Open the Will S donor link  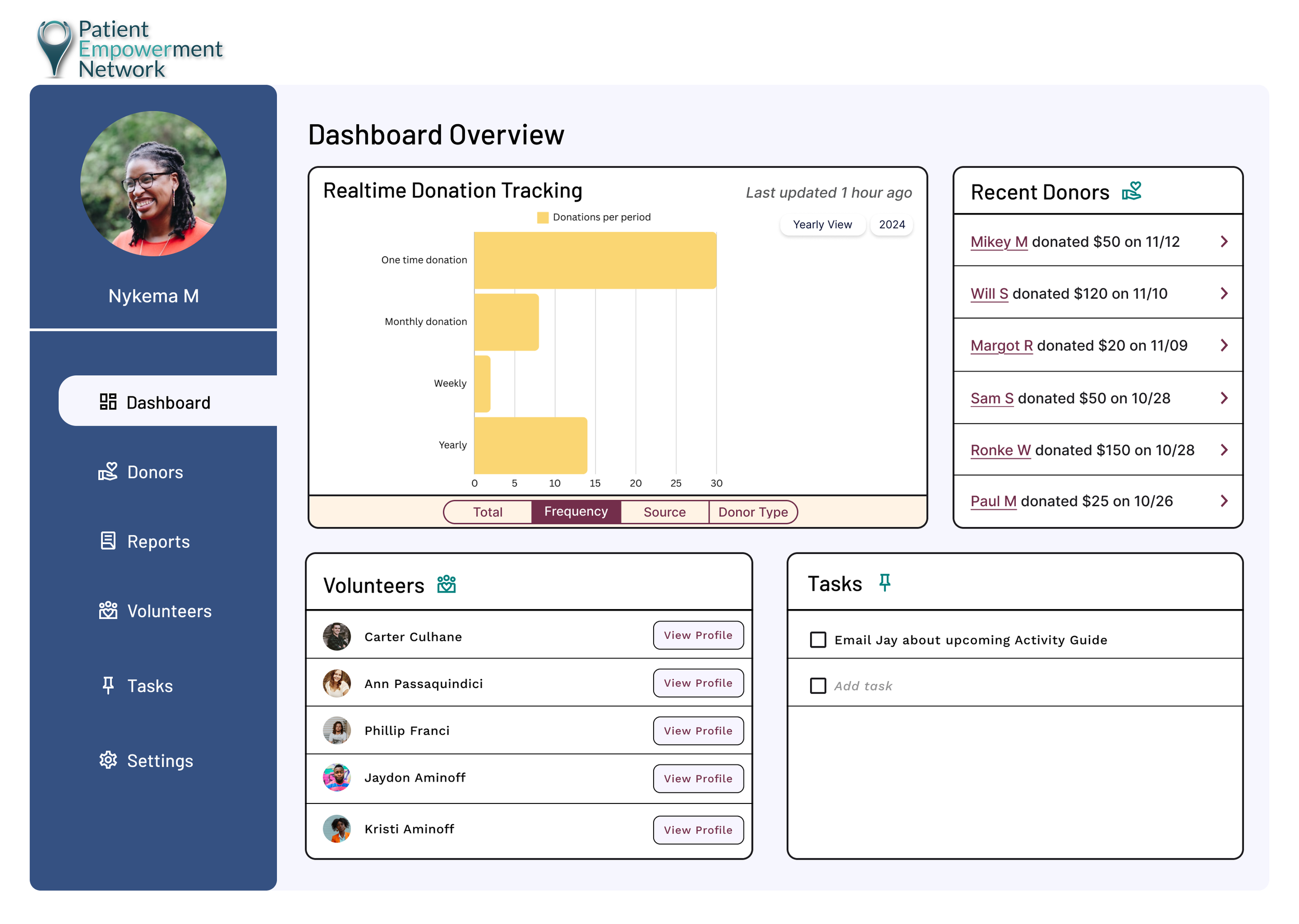tap(989, 294)
